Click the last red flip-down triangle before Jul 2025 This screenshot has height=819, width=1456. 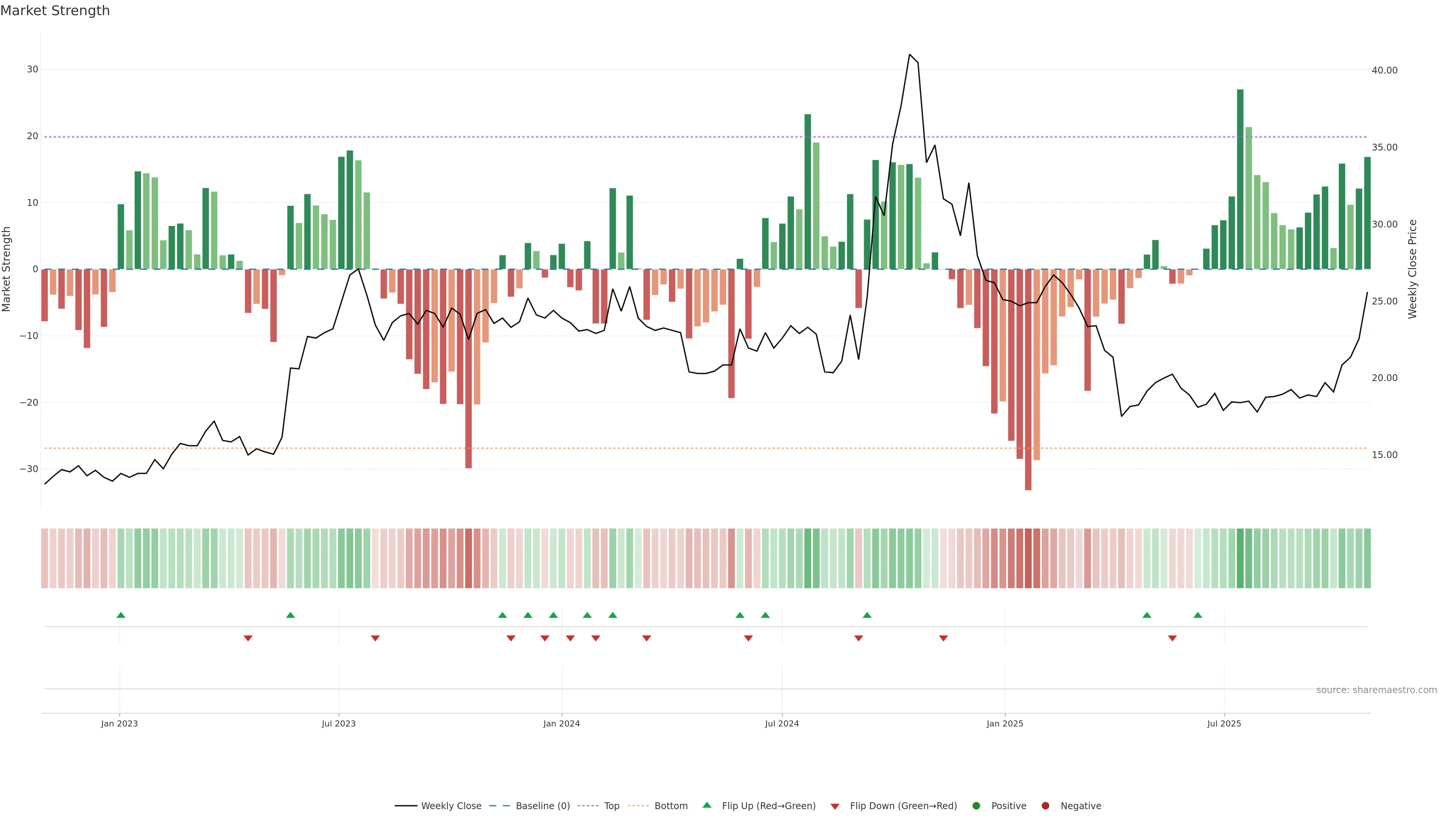pos(1172,638)
